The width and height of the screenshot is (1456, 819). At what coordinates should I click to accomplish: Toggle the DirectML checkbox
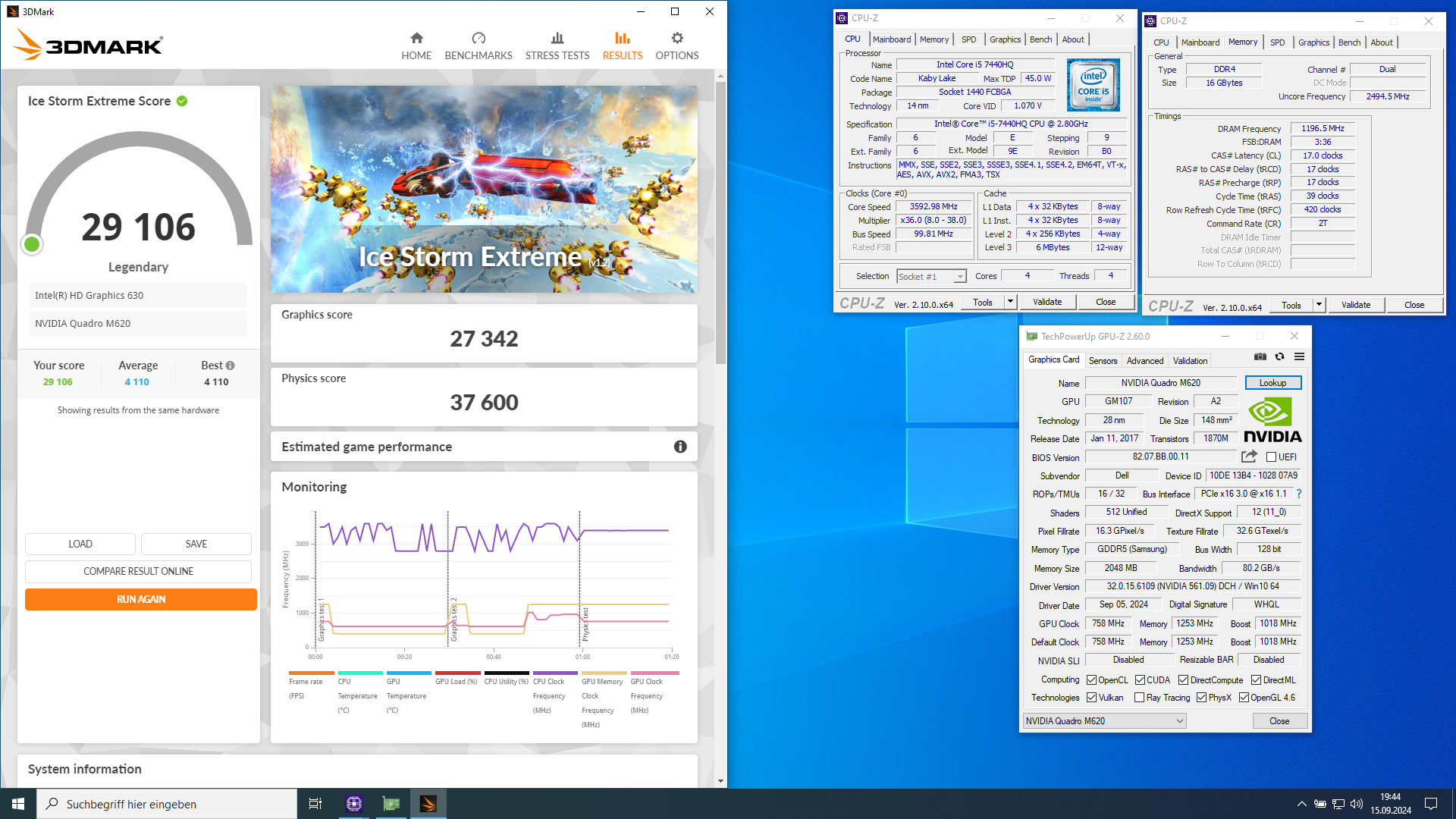click(1257, 680)
